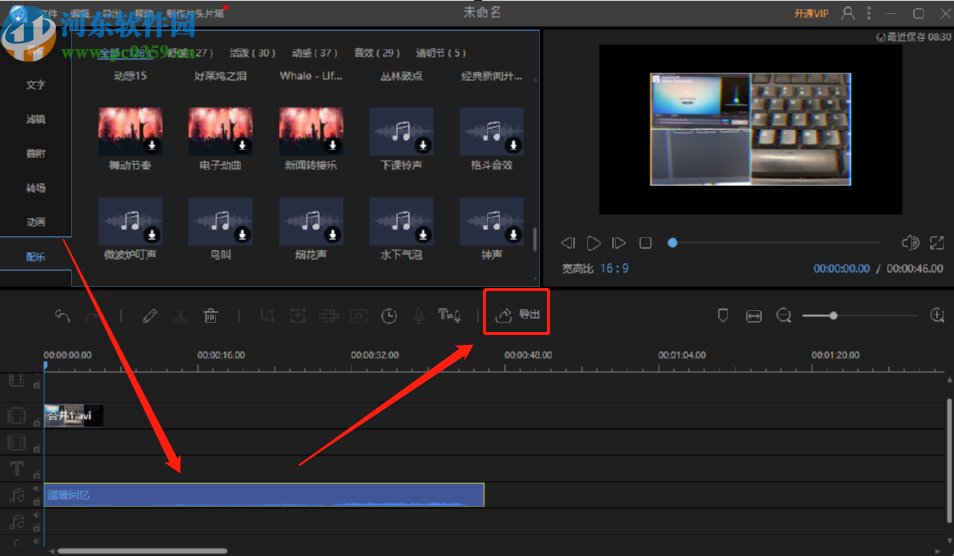
Task: Toggle lock on the 温暖回忆 music track
Action: [x=37, y=501]
